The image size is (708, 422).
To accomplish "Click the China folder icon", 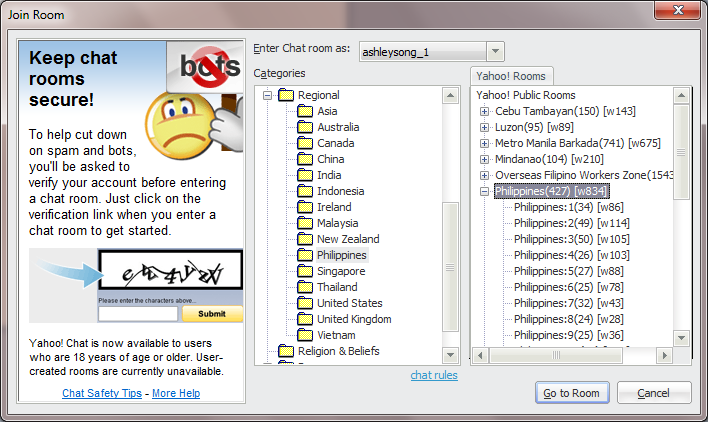I will coord(305,159).
